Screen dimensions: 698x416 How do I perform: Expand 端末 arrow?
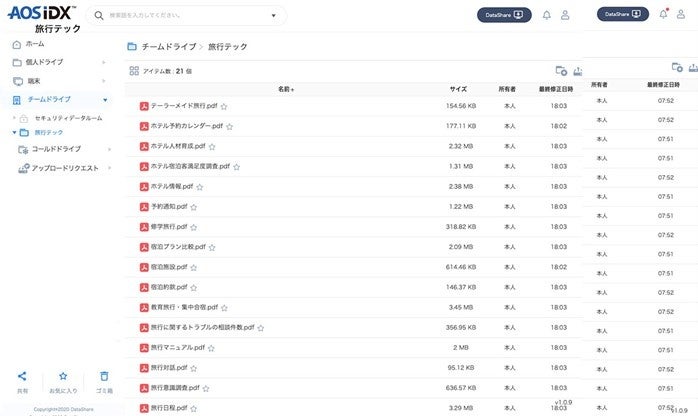coord(104,81)
